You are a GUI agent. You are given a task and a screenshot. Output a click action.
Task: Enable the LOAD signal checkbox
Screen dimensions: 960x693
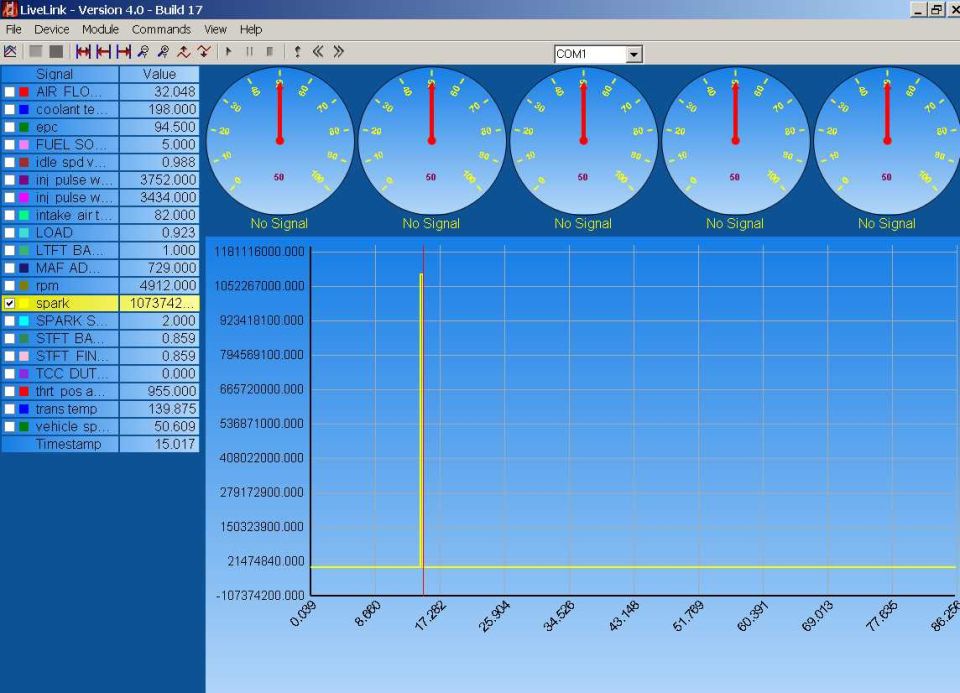click(10, 233)
